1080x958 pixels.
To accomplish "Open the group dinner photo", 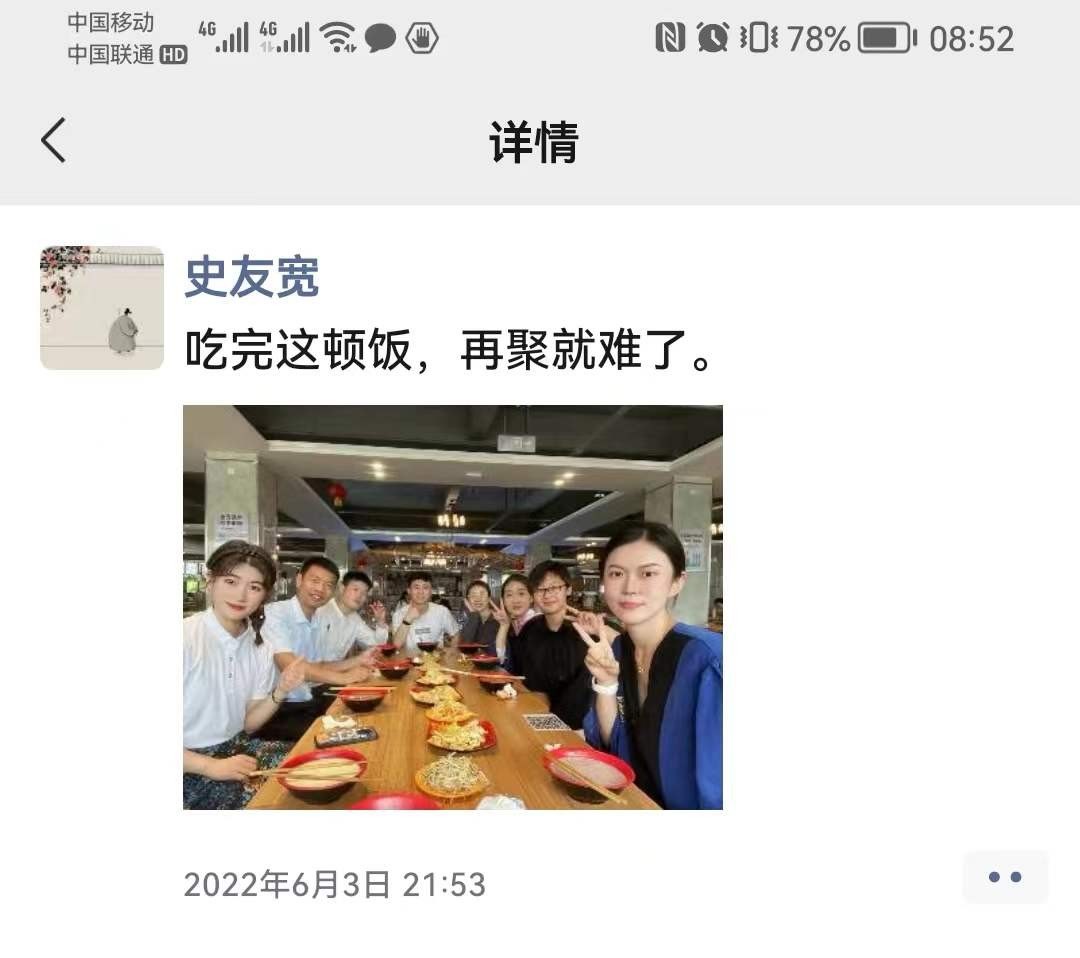I will pos(453,607).
